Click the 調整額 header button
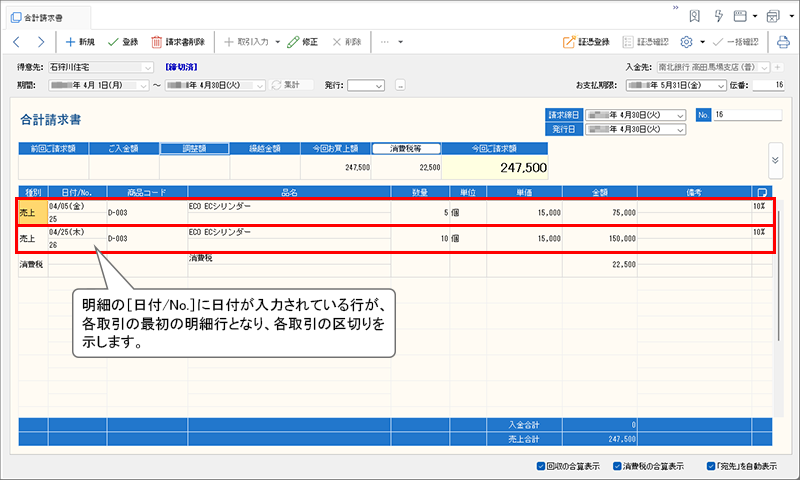 coord(194,148)
